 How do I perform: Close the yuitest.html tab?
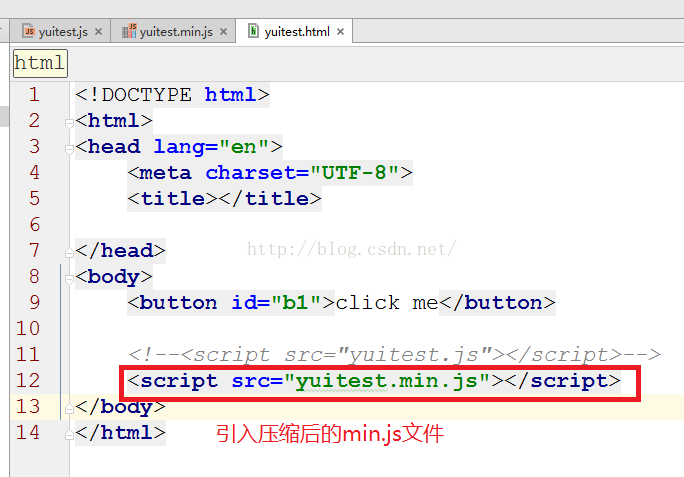point(341,32)
